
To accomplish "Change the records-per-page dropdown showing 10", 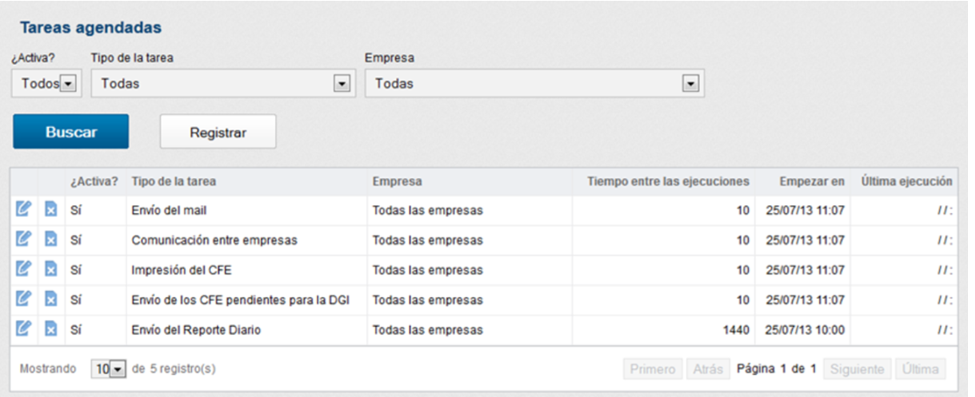I will pyautogui.click(x=109, y=369).
